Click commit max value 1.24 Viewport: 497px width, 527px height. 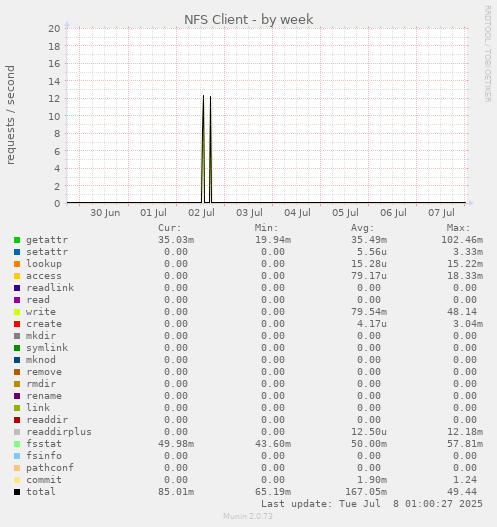tap(465, 480)
